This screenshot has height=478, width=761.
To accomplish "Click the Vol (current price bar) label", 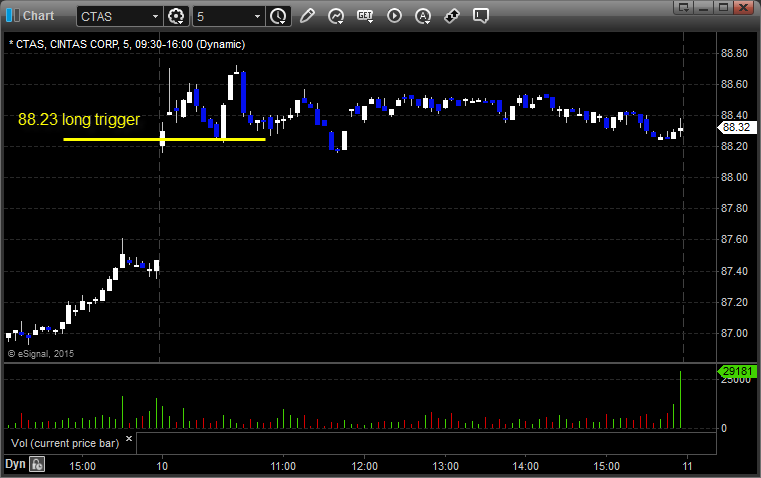I will pos(65,443).
